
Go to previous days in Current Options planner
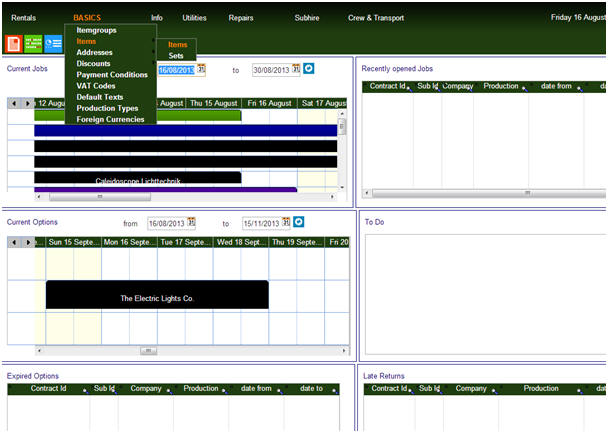pos(14,242)
